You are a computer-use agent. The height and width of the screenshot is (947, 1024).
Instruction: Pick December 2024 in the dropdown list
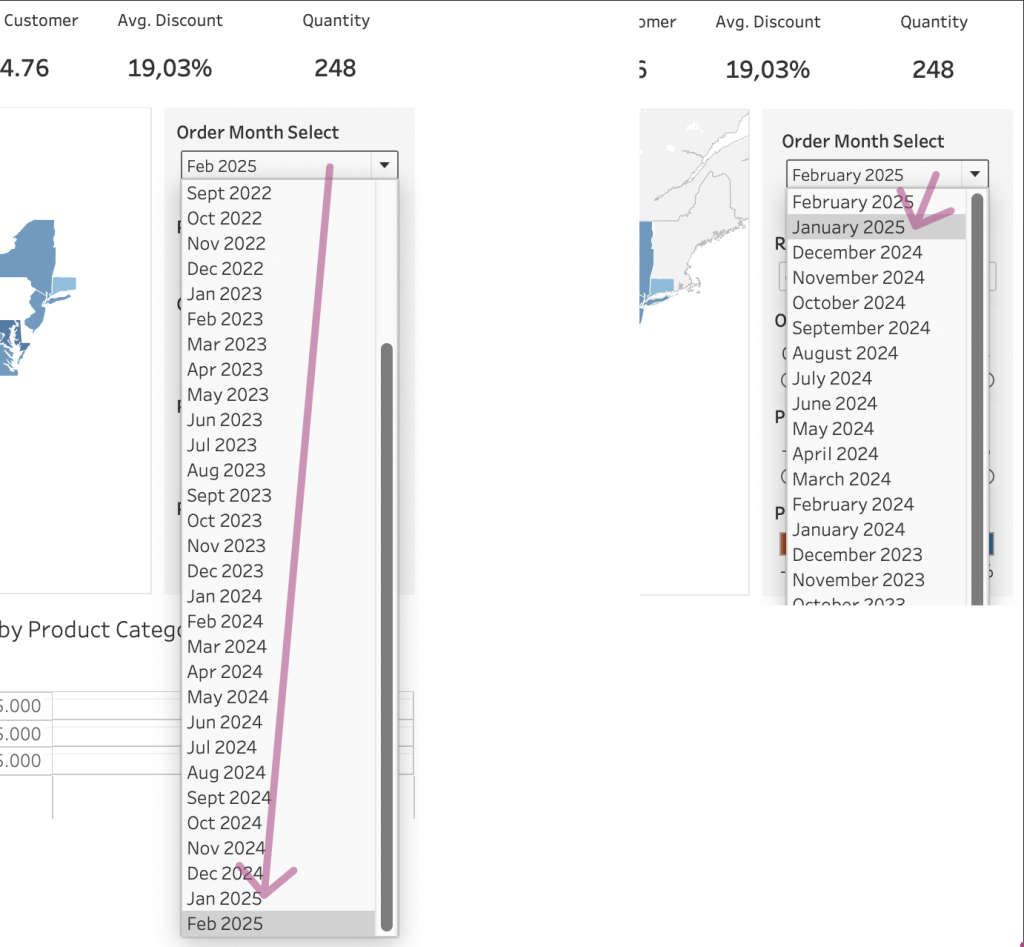pos(857,252)
